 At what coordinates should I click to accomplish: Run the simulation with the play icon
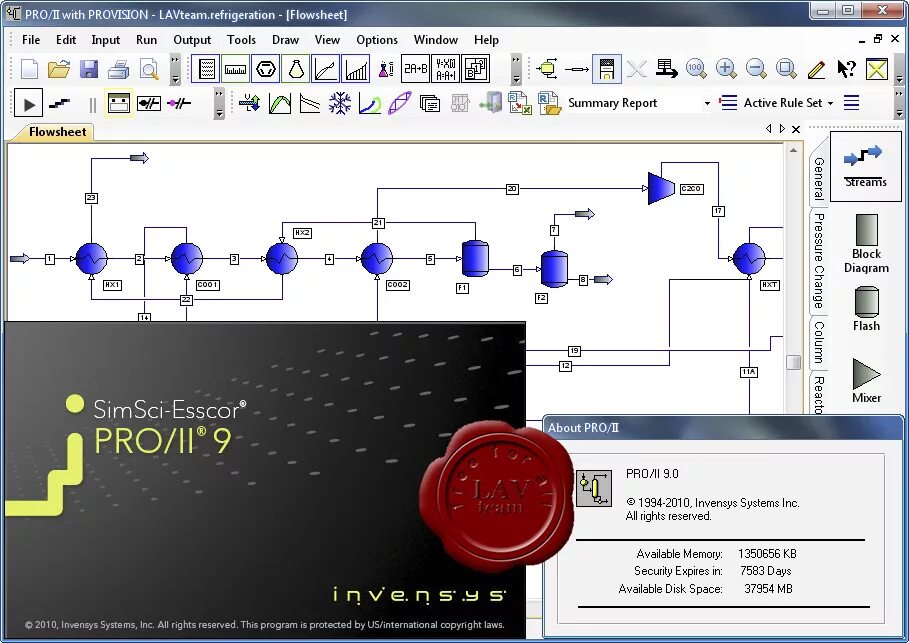click(28, 104)
